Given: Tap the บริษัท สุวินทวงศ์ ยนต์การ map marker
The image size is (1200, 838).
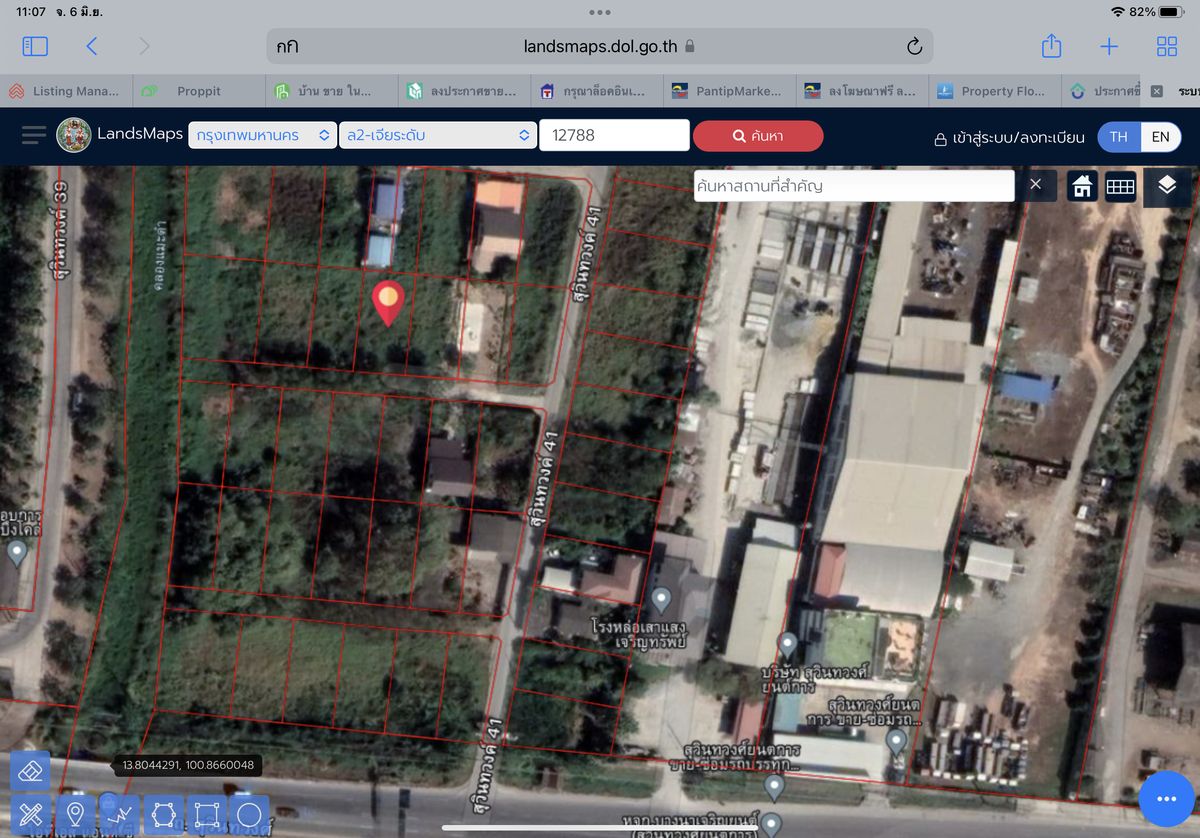Looking at the screenshot, I should click(788, 645).
